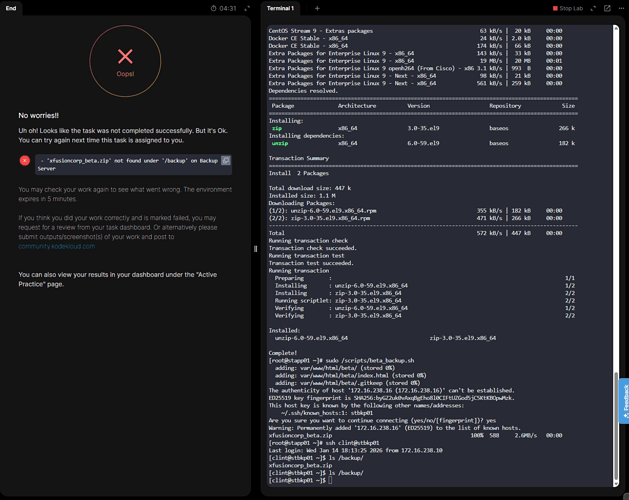Click the red failed status icon
629x500 pixels.
click(x=25, y=160)
